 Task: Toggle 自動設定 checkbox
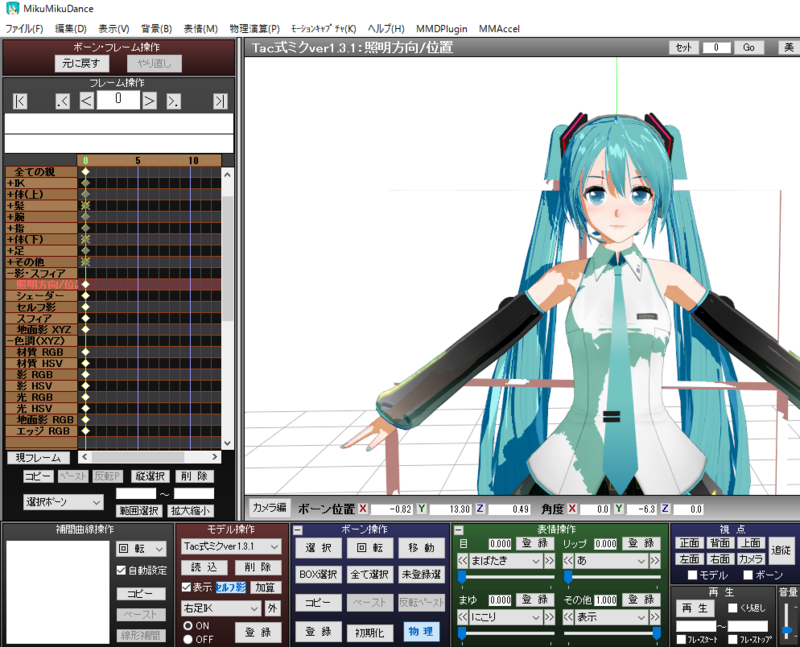coord(121,570)
